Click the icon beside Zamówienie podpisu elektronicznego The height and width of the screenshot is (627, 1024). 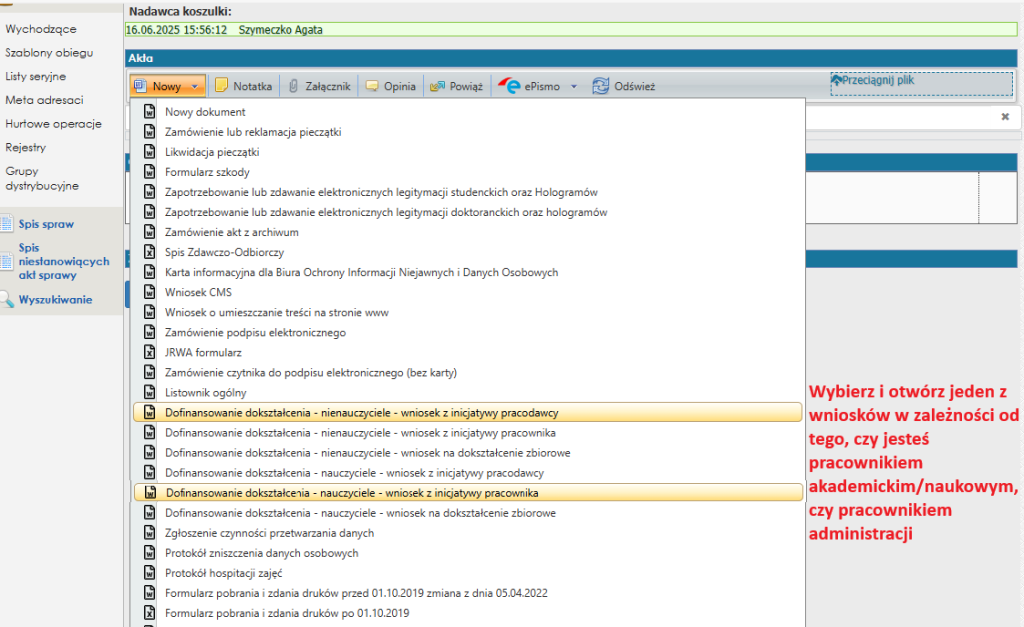pos(150,332)
